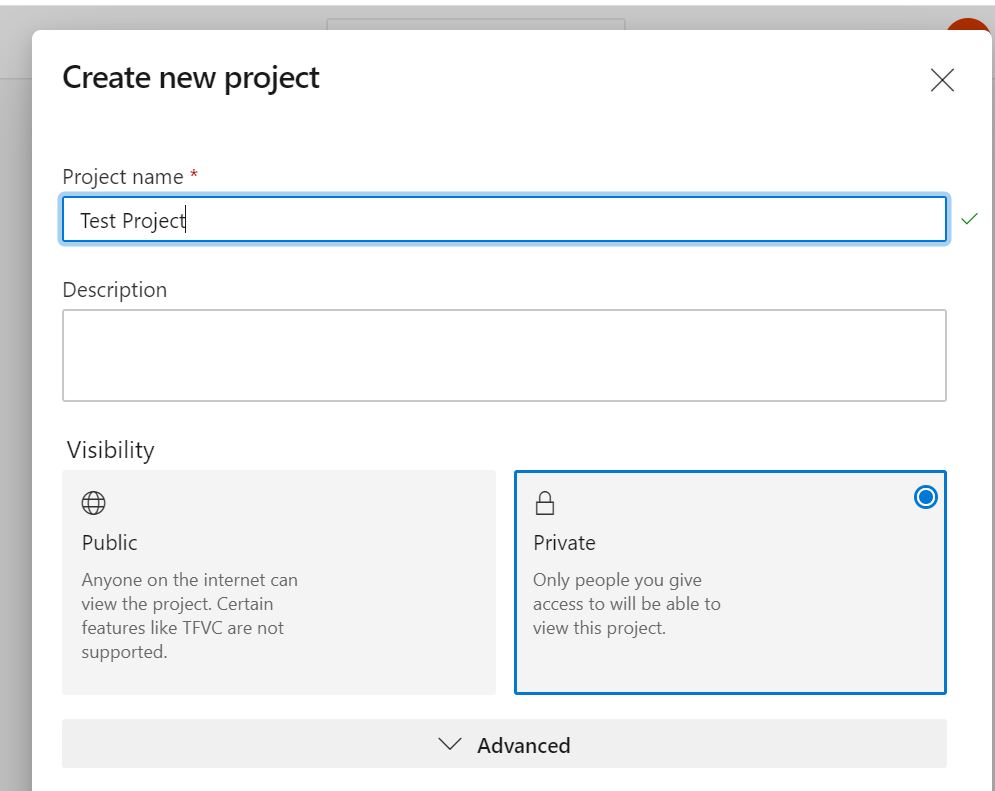Click the Private card title text

tap(564, 543)
